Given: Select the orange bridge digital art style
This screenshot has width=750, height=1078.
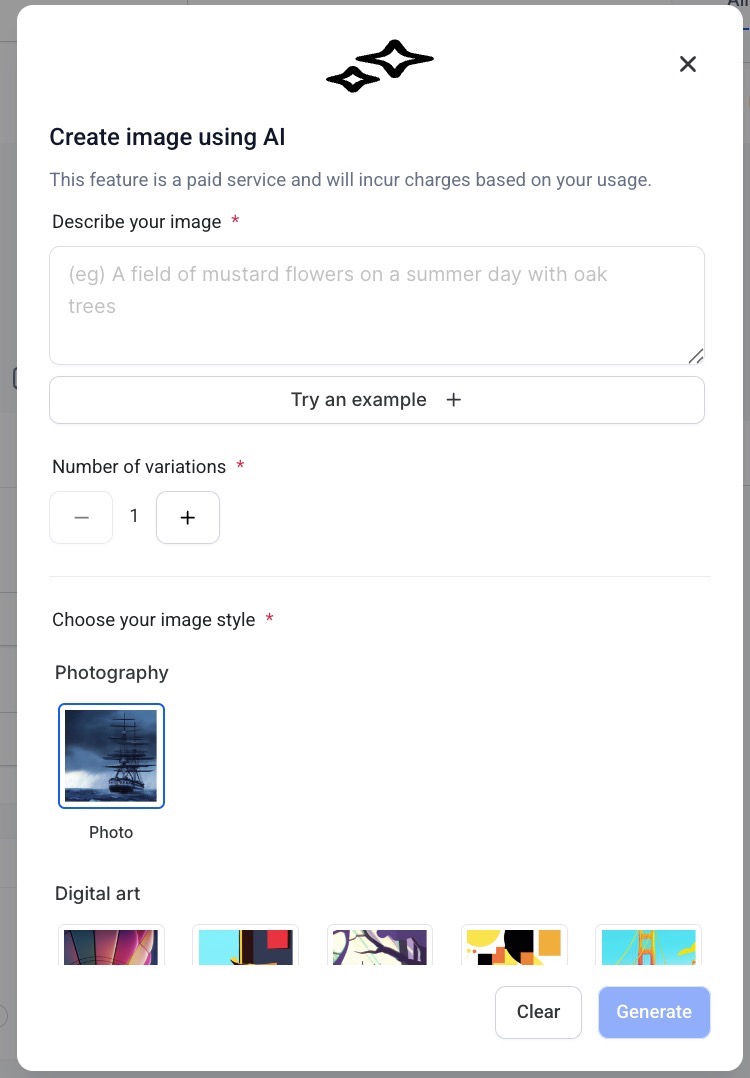Looking at the screenshot, I should (648, 945).
